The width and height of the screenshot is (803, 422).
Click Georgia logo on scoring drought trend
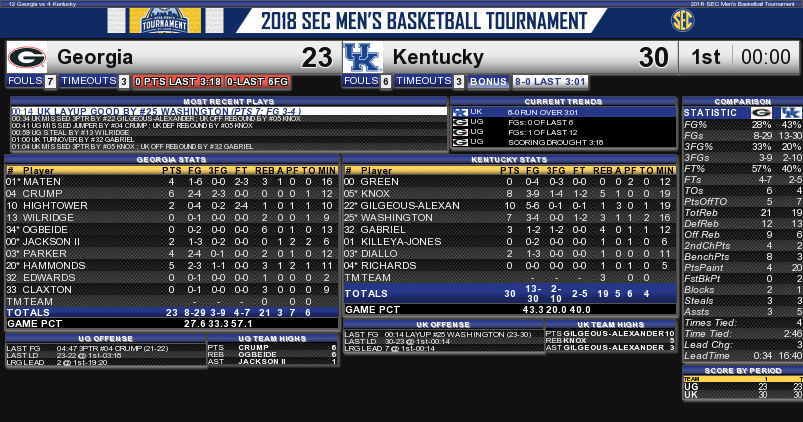click(460, 142)
